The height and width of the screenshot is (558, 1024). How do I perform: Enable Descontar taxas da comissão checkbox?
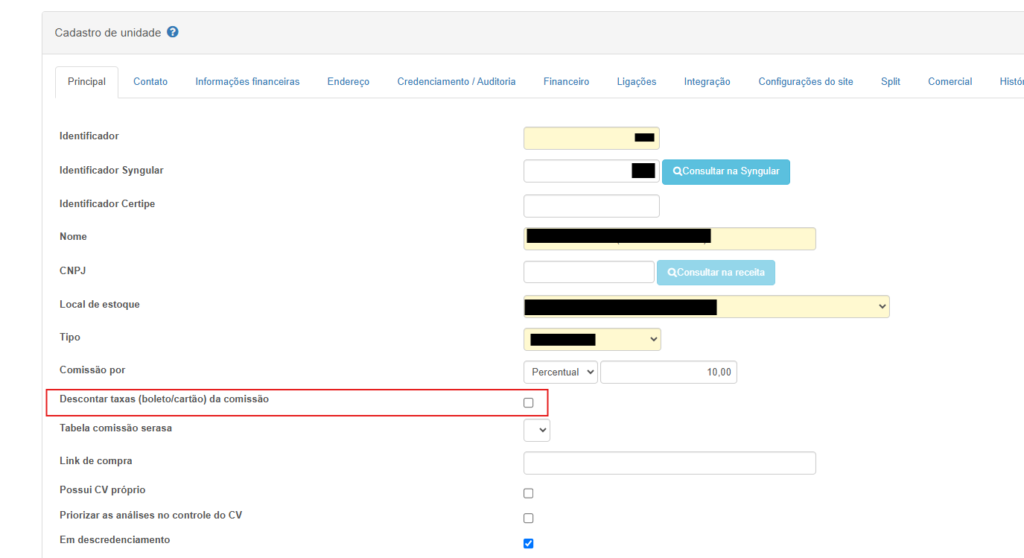click(x=528, y=403)
